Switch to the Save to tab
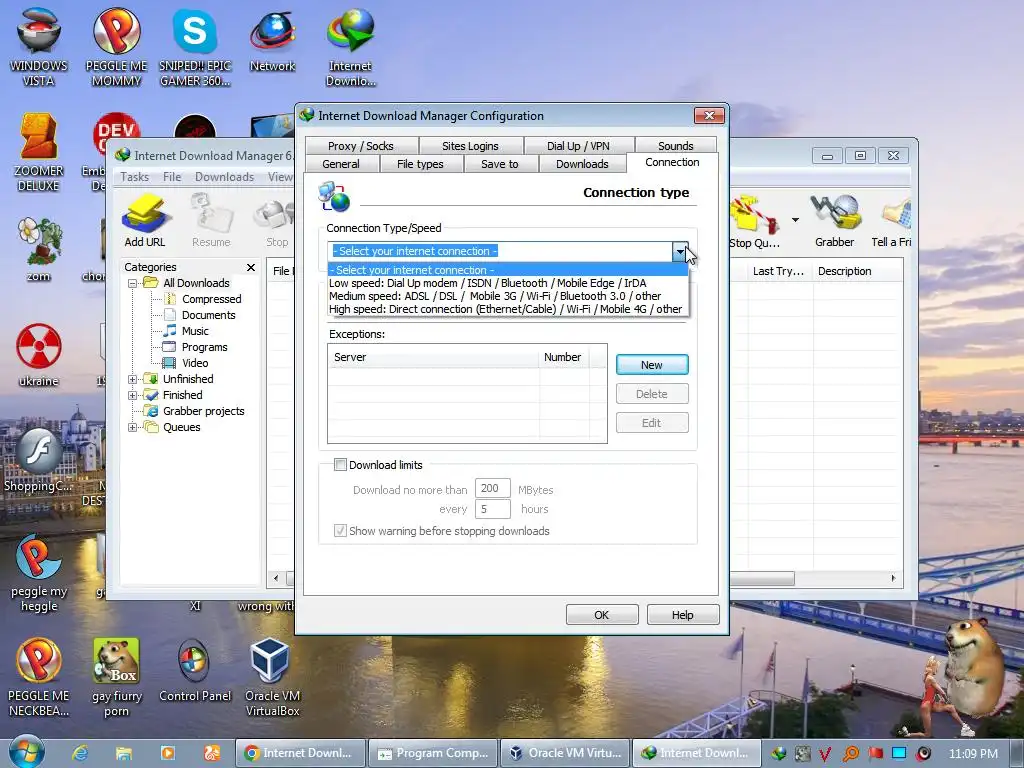The height and width of the screenshot is (768, 1024). pos(500,164)
